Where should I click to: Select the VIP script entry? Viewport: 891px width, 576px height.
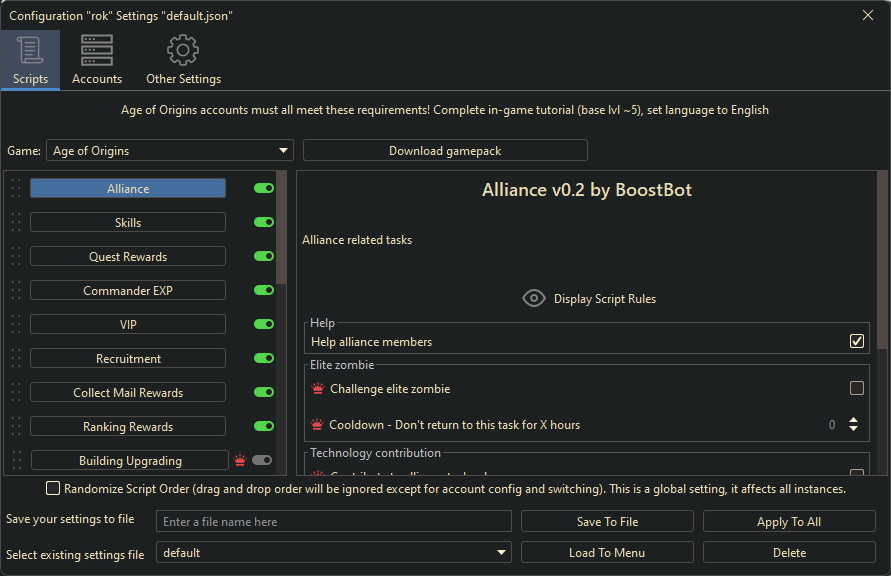pos(127,324)
